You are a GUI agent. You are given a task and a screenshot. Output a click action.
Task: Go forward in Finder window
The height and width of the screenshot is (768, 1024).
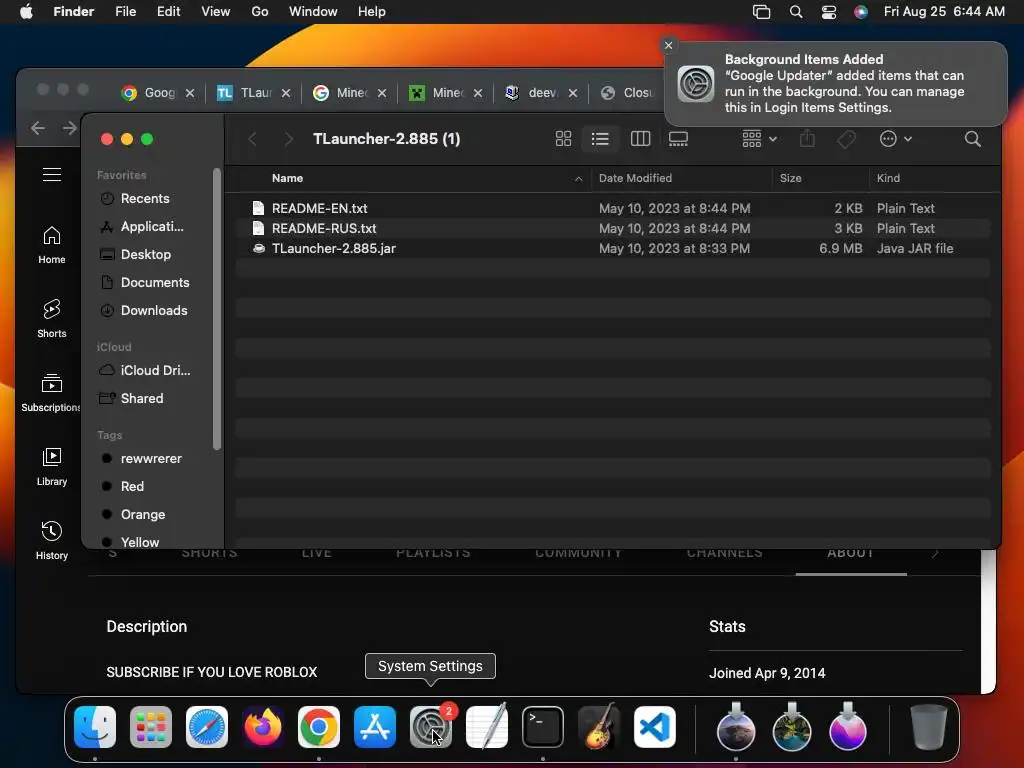(x=288, y=138)
